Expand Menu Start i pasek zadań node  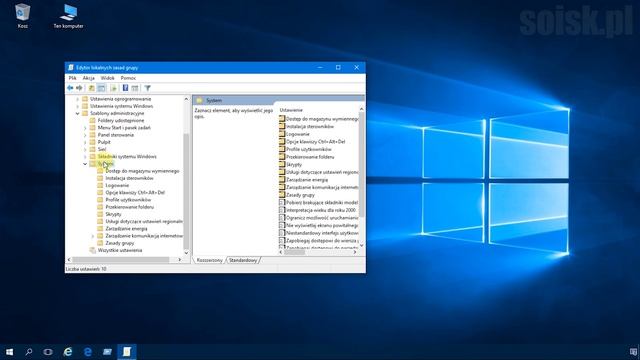point(85,128)
